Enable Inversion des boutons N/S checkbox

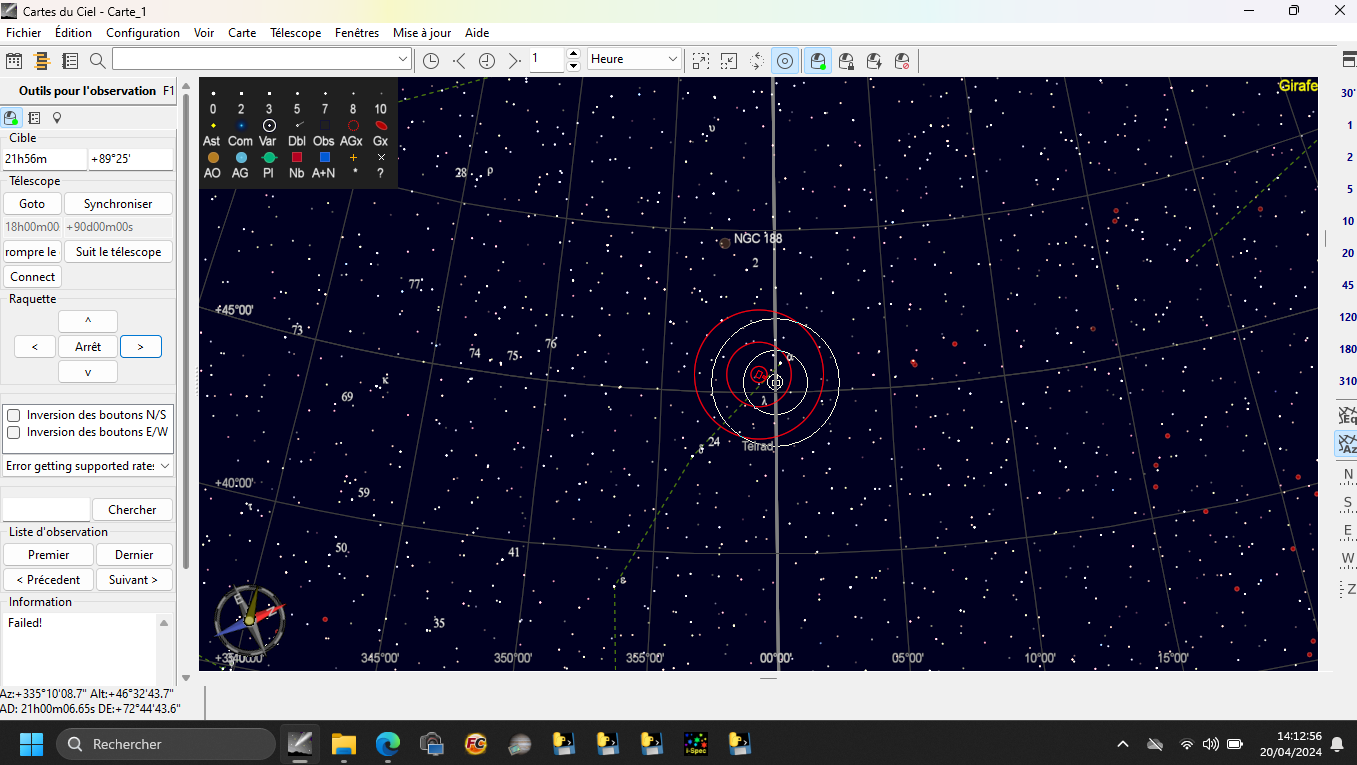14,415
